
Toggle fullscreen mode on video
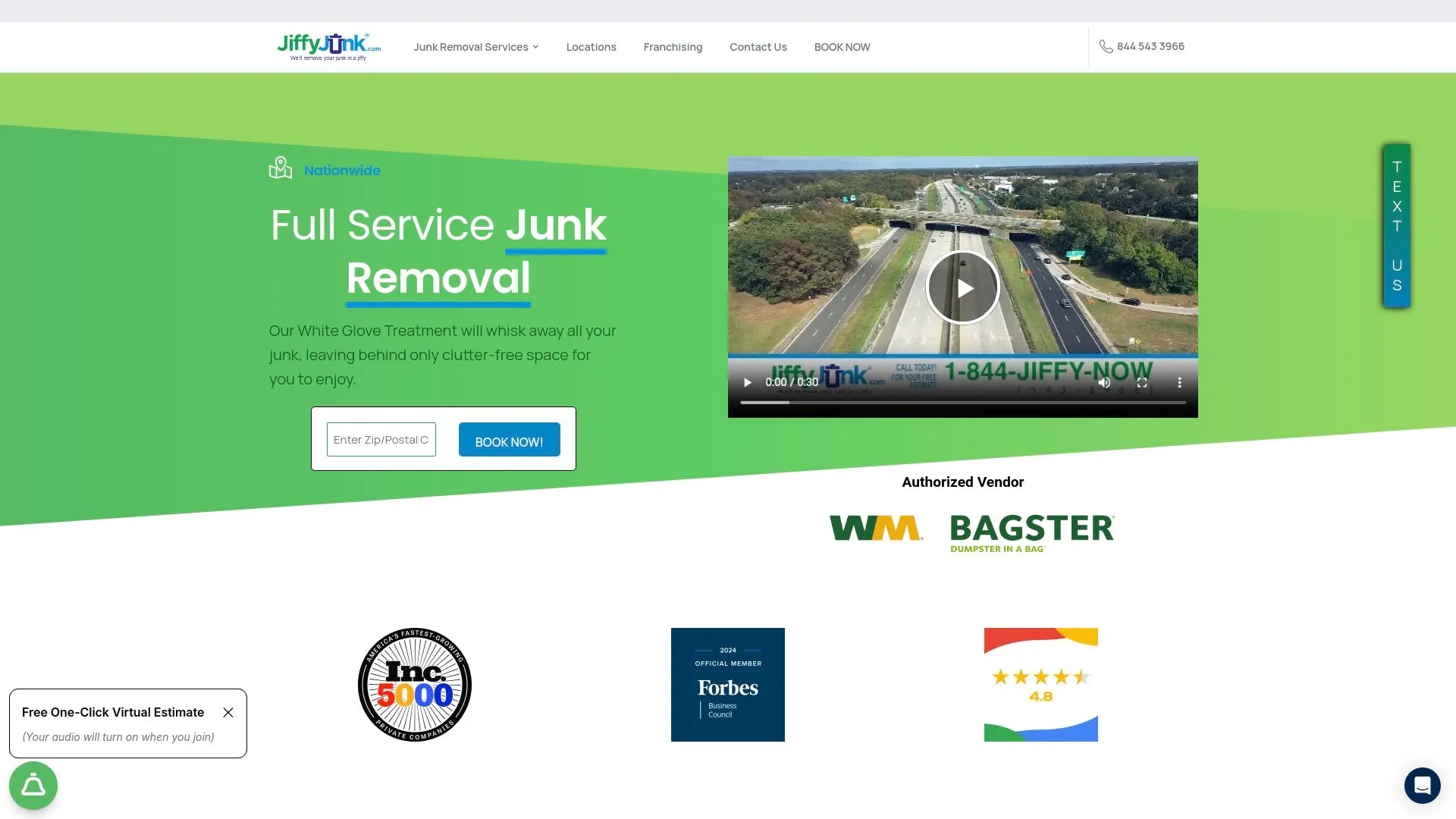[1141, 382]
